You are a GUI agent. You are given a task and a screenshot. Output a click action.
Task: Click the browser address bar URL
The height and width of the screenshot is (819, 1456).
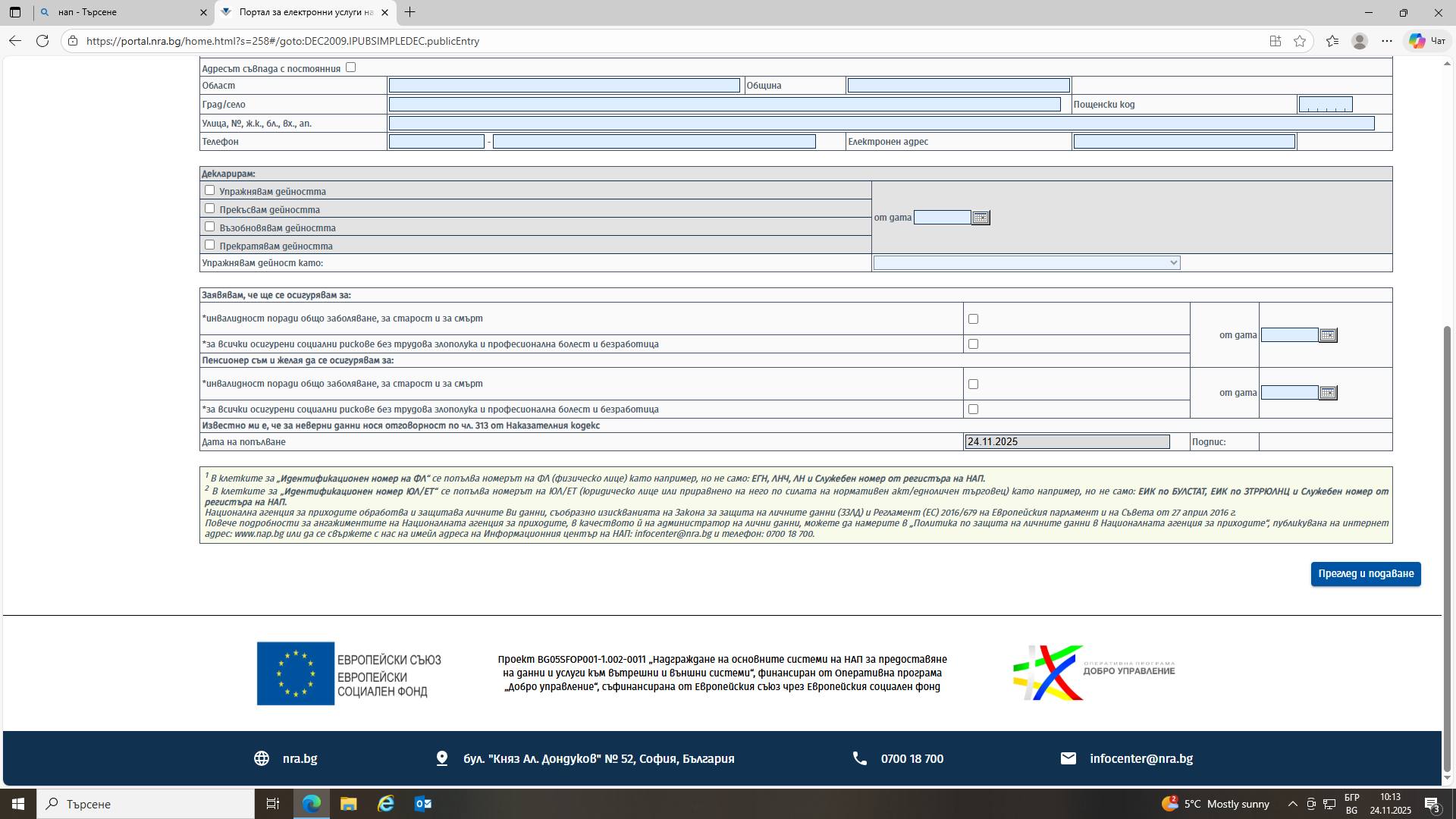[283, 41]
